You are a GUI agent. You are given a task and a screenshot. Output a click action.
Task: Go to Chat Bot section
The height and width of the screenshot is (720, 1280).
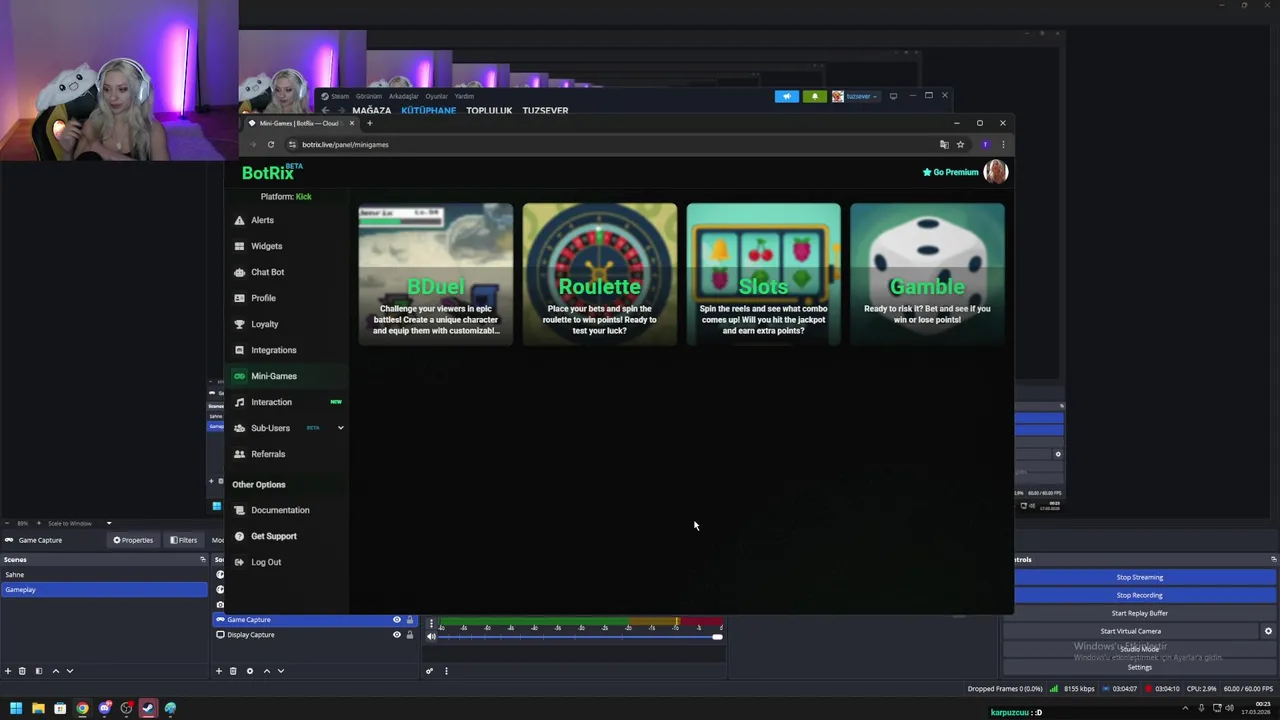click(267, 272)
